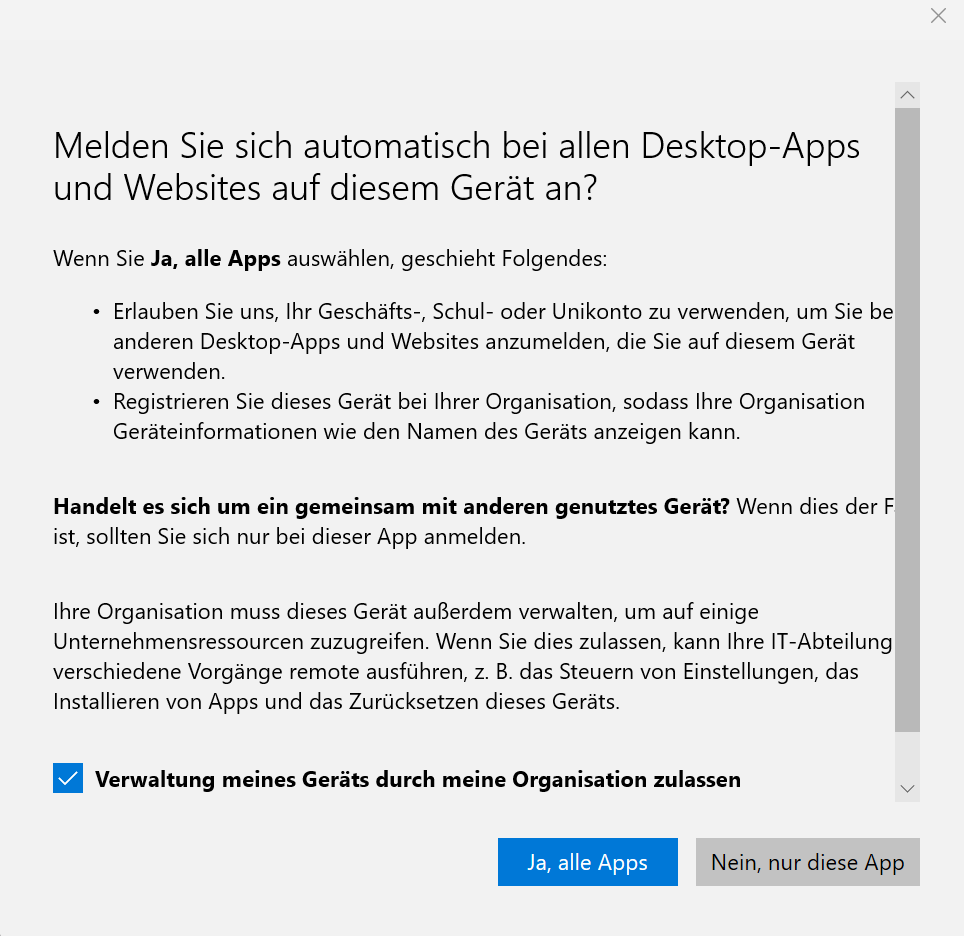Image resolution: width=964 pixels, height=936 pixels.
Task: Click the scrollbar track below the thumb
Action: pos(907,754)
